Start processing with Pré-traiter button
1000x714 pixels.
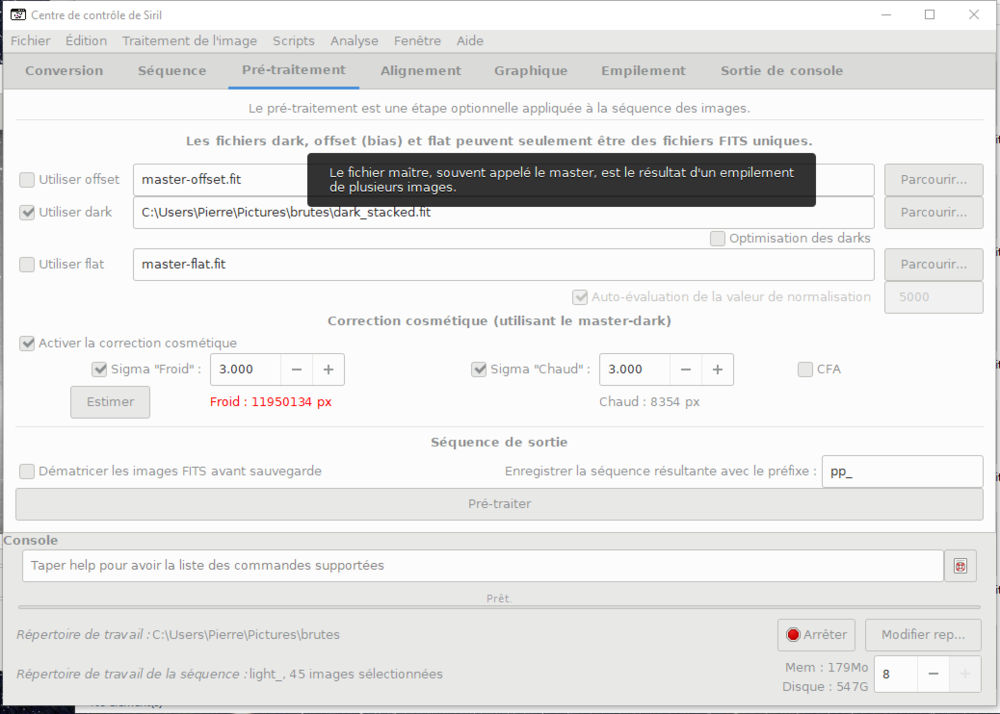tap(499, 504)
